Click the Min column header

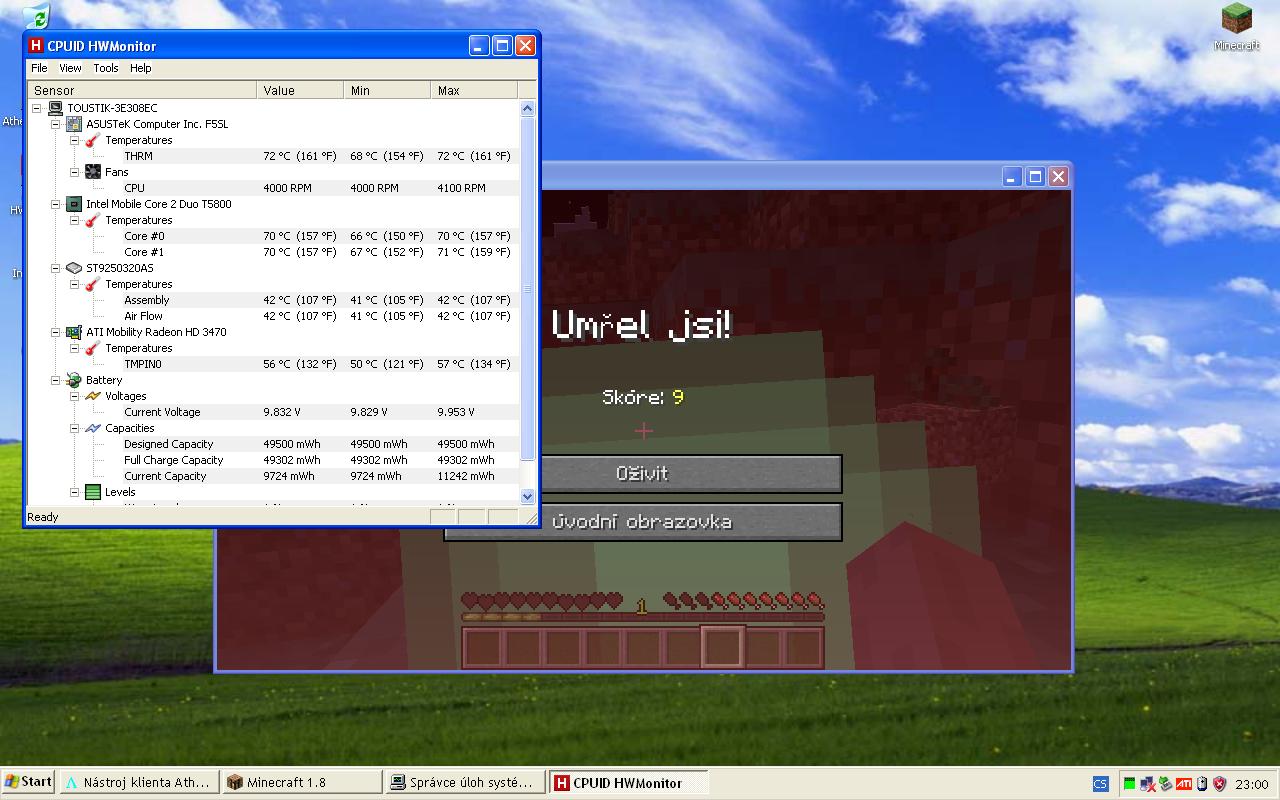click(387, 90)
